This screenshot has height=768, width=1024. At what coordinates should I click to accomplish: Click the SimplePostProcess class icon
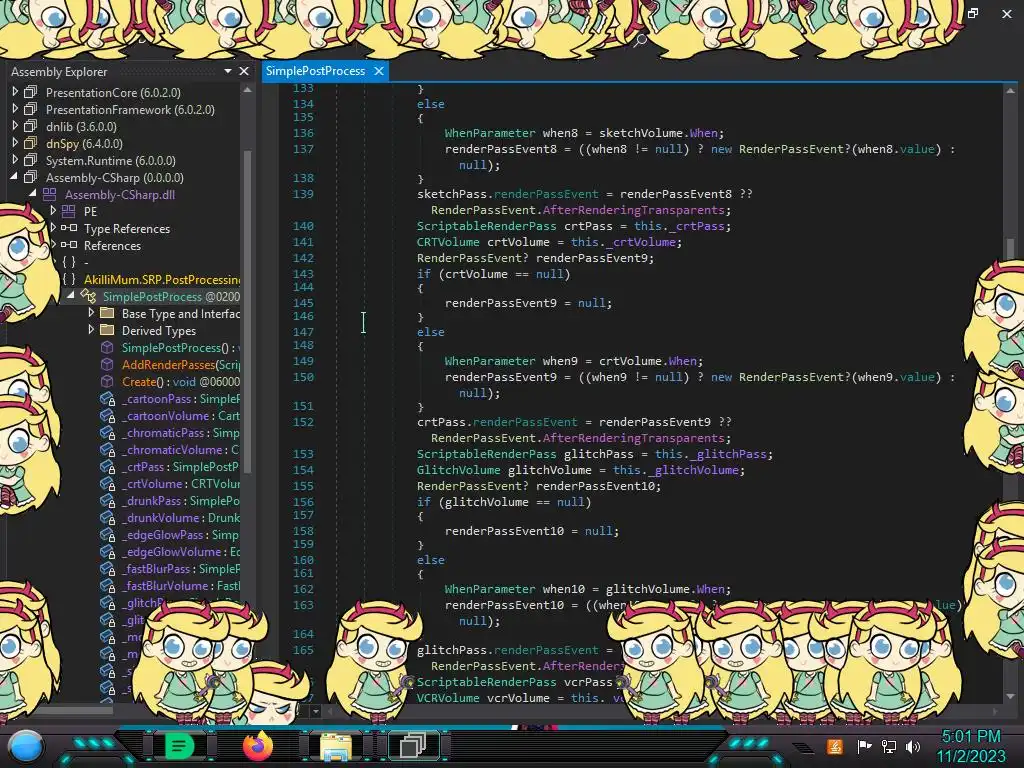[88, 296]
